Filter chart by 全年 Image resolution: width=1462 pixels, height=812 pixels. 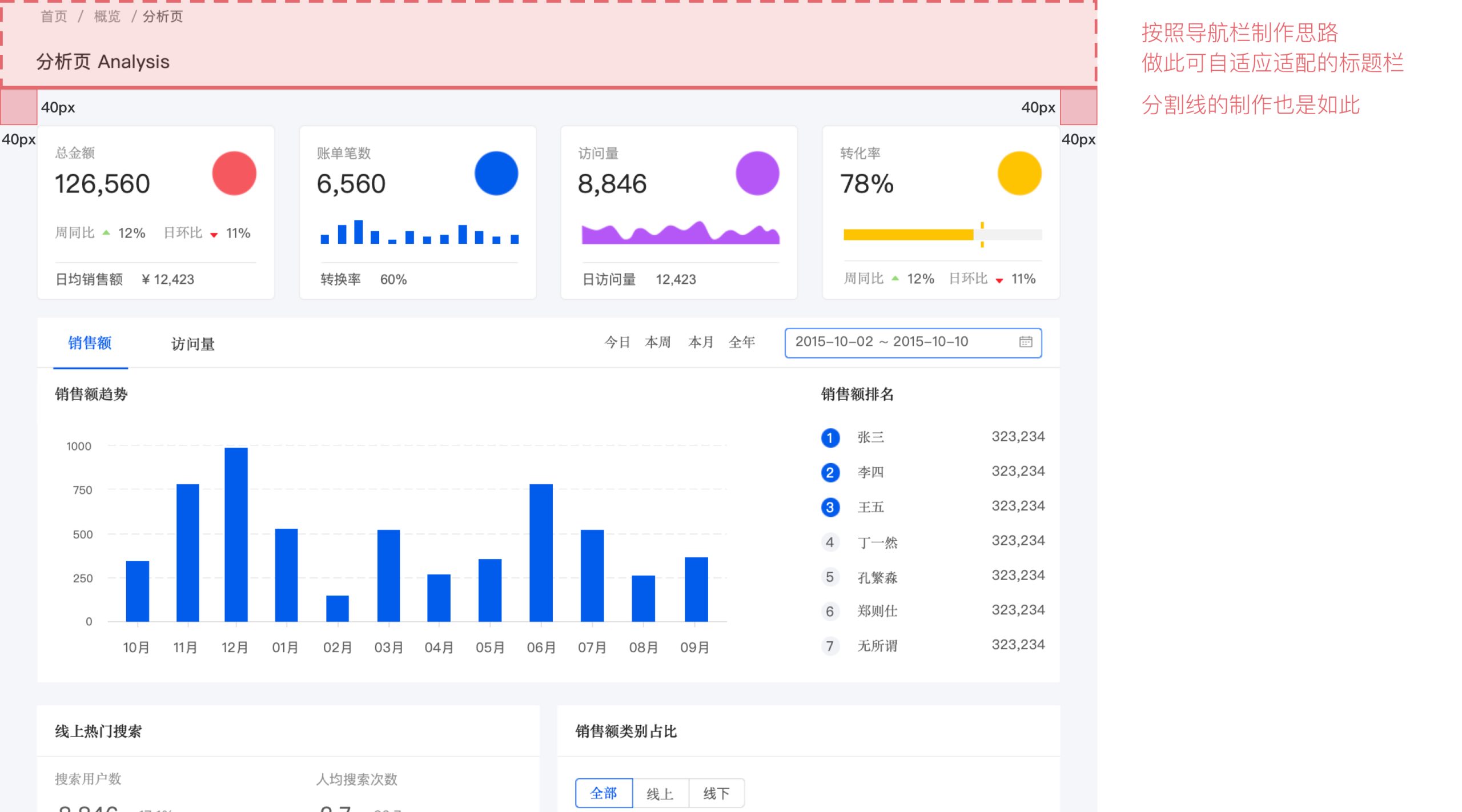tap(742, 342)
